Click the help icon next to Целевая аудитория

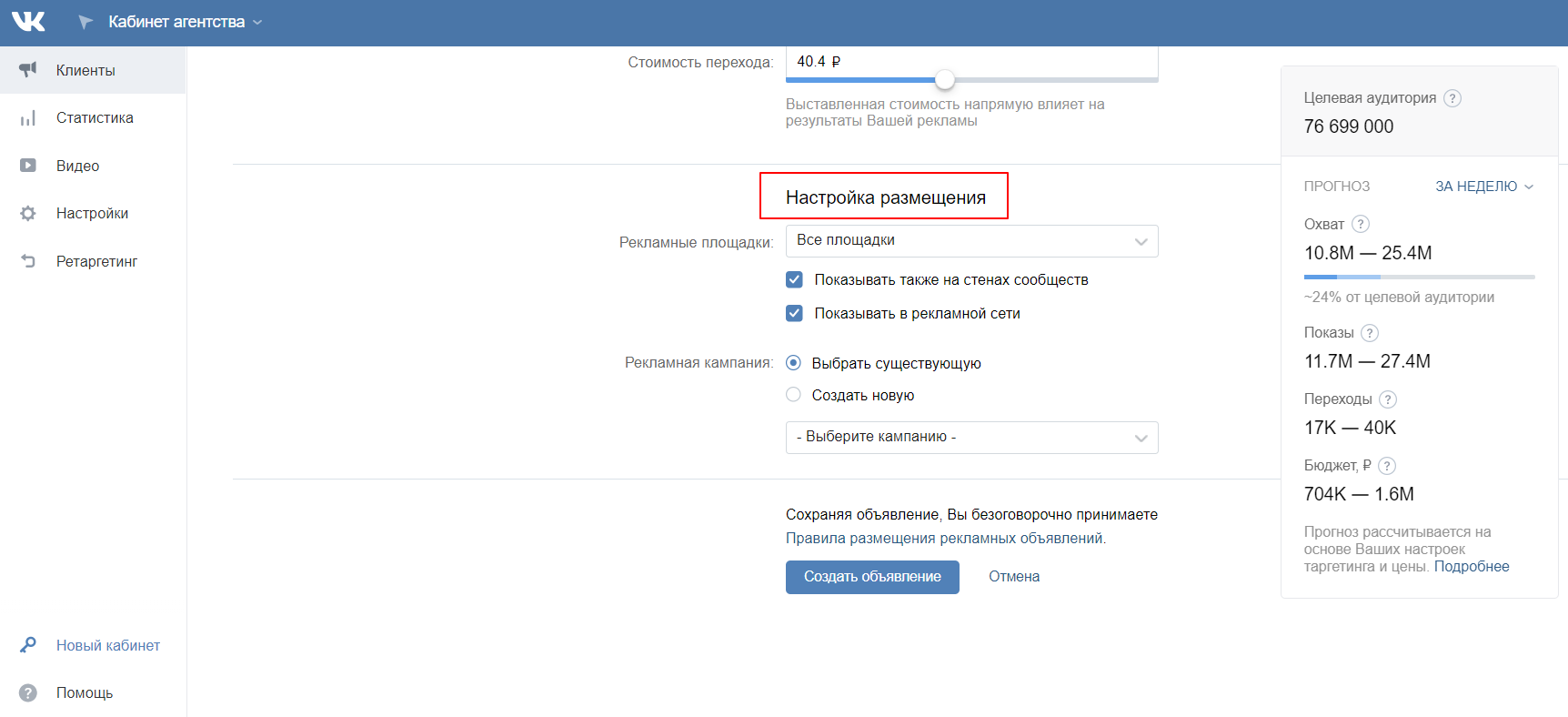pyautogui.click(x=1452, y=98)
